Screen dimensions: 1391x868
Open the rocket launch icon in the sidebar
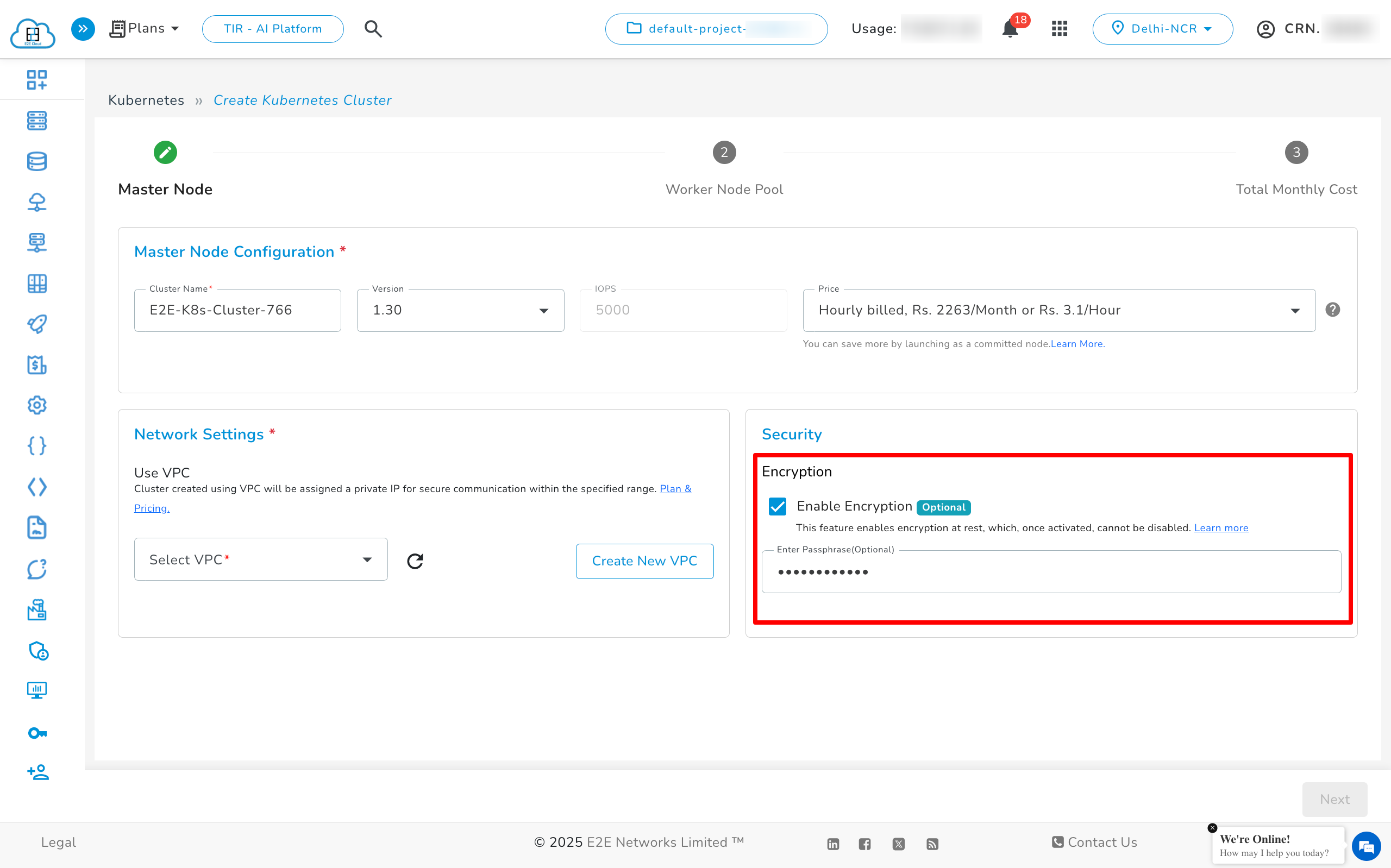[37, 324]
